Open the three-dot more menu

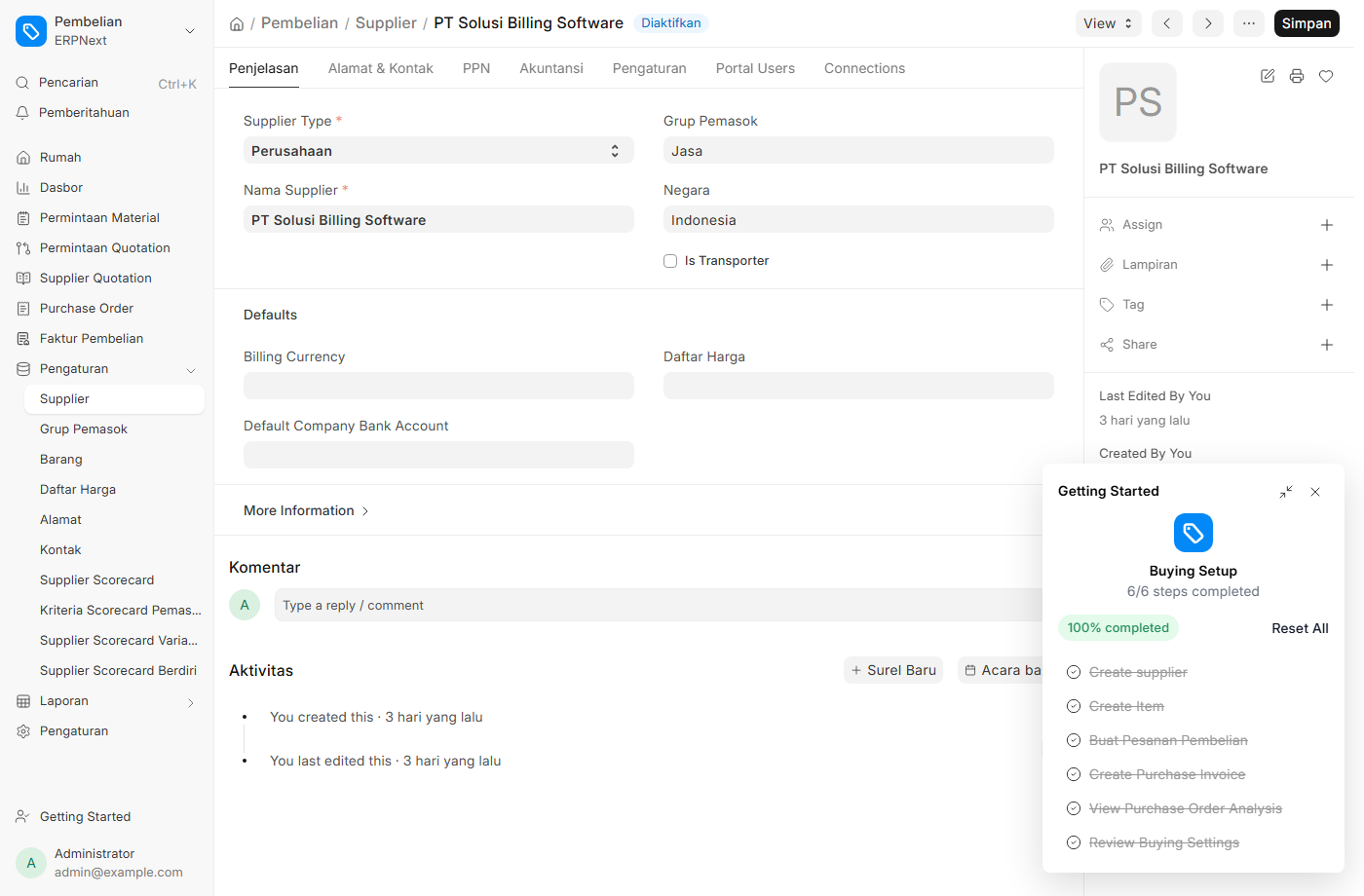1249,23
